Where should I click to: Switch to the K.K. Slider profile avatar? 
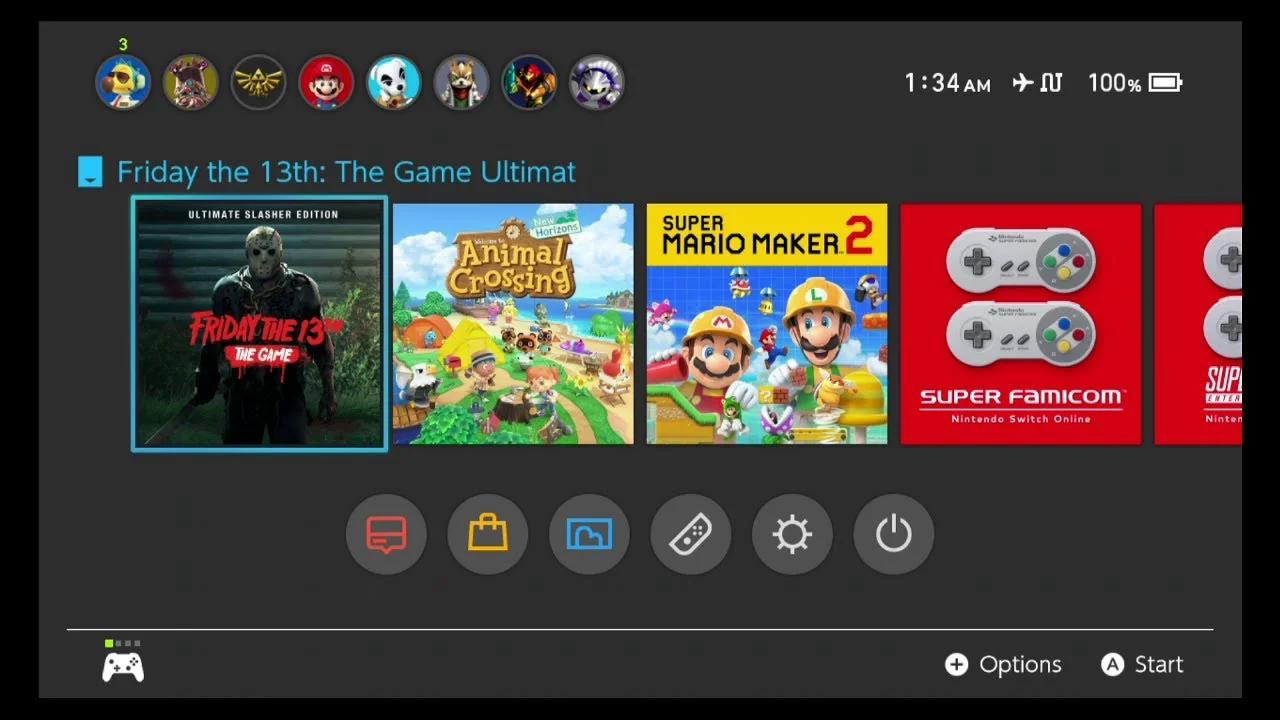pos(393,83)
